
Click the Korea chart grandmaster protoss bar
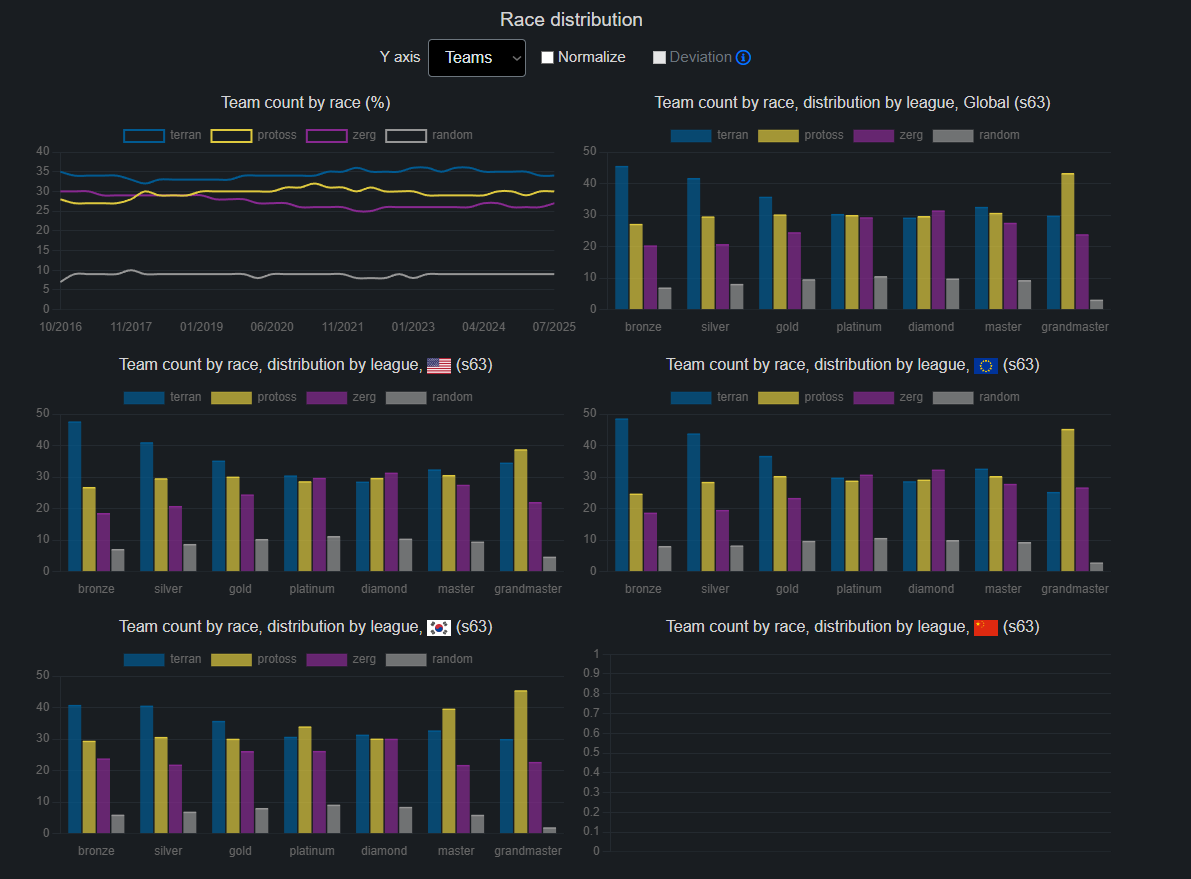521,762
